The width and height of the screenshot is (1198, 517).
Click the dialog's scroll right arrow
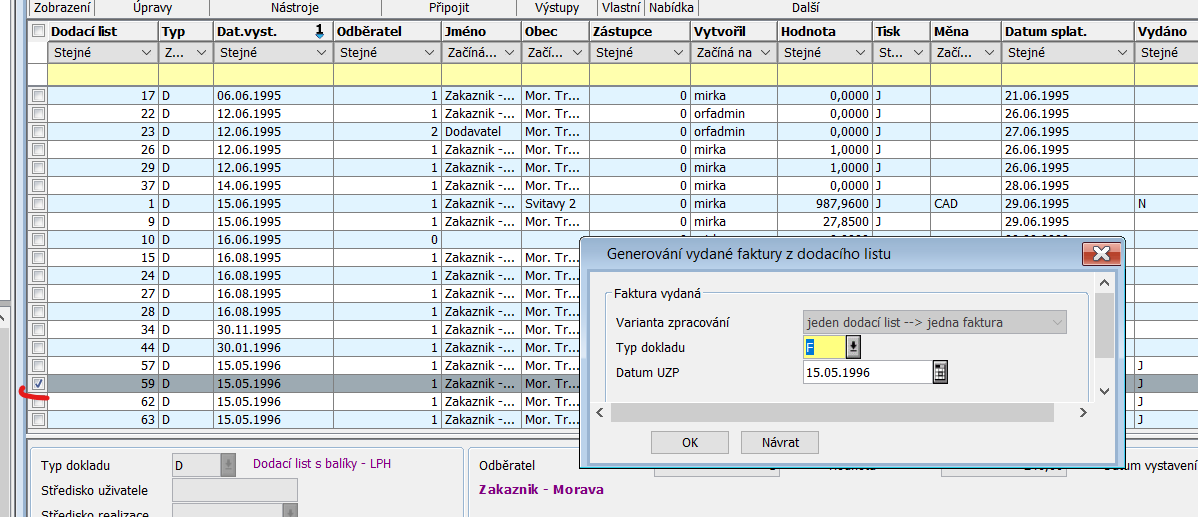click(1082, 412)
